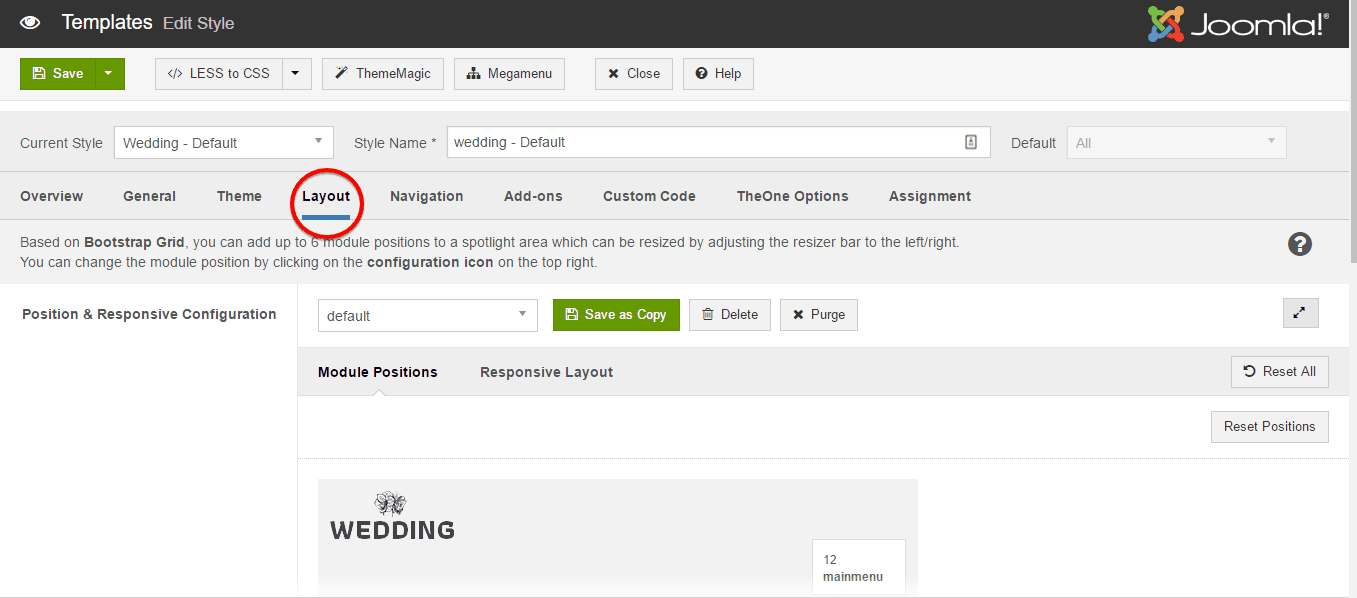Open the Megamenu configuration

click(509, 73)
